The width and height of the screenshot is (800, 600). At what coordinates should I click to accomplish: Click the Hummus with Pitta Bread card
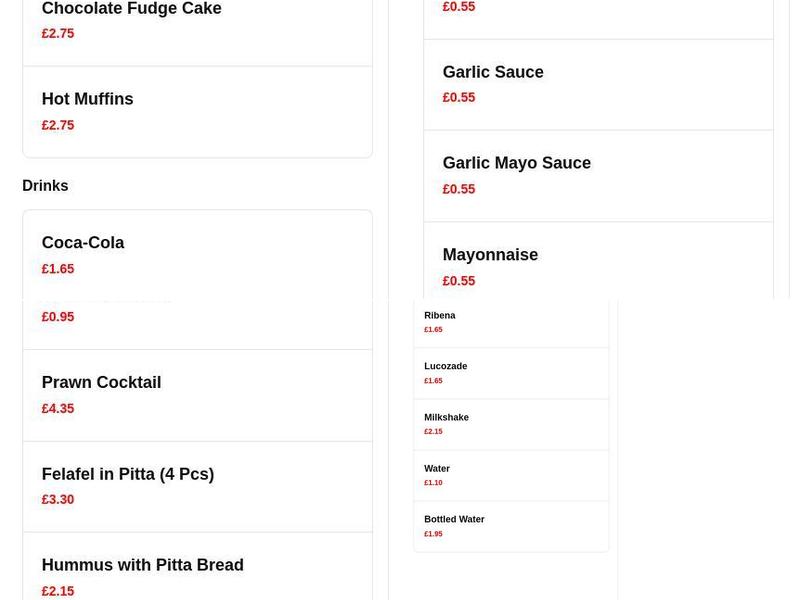[x=142, y=565]
